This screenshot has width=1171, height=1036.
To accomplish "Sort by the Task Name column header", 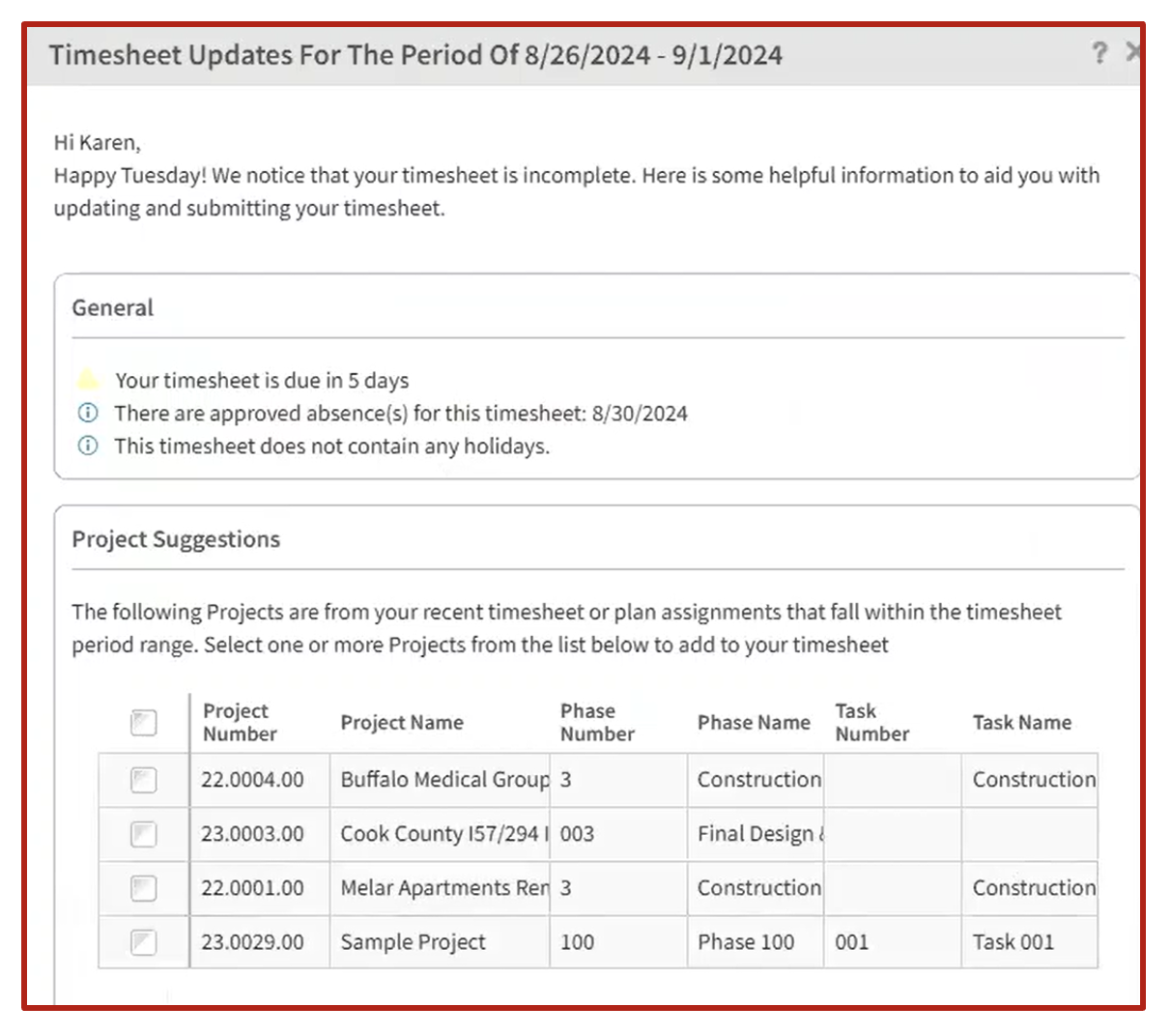I will pos(1021,722).
